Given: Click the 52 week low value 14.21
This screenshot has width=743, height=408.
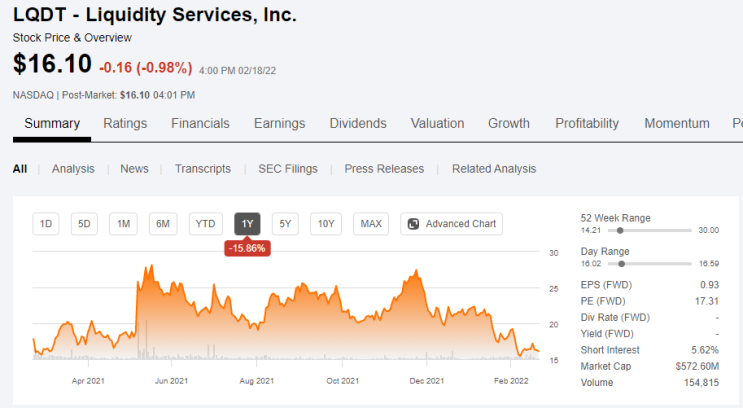Looking at the screenshot, I should (x=591, y=230).
